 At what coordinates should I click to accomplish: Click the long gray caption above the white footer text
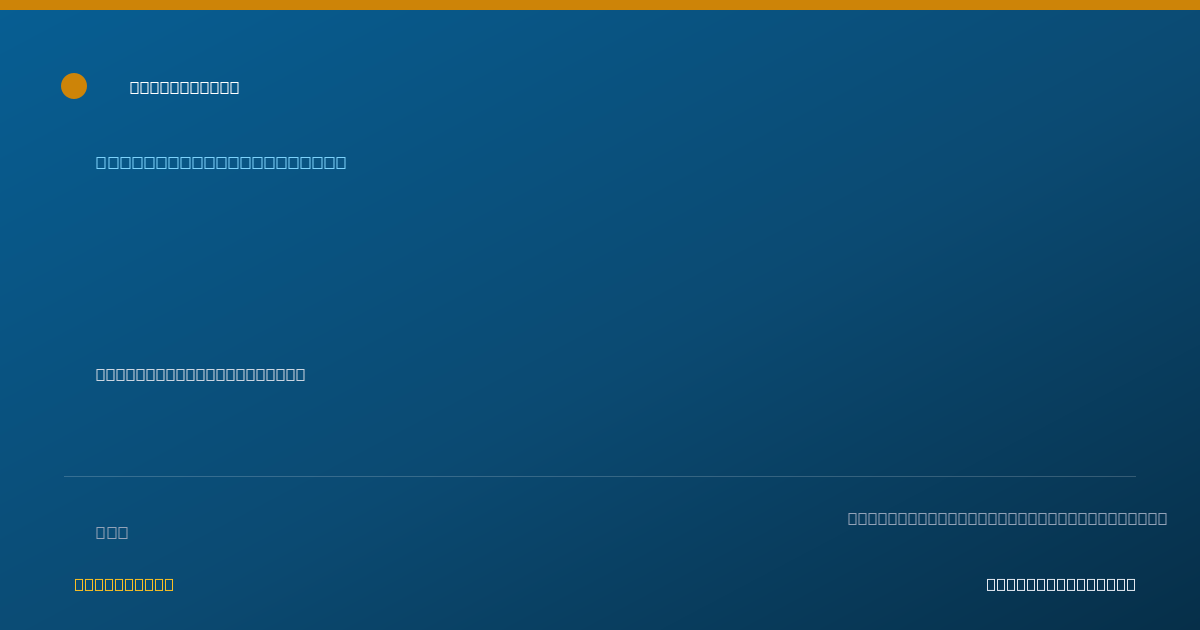coord(1007,519)
